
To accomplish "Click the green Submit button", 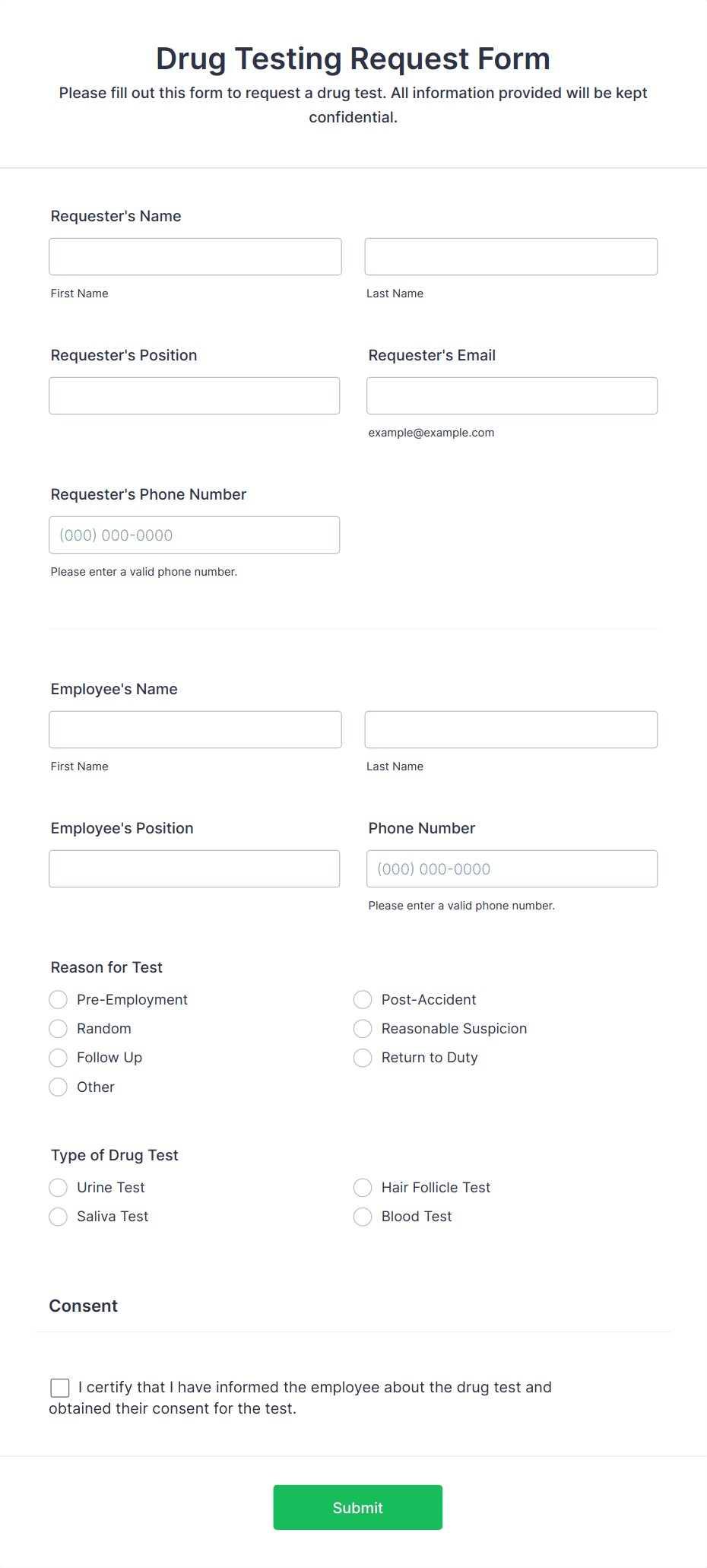I will (x=357, y=1507).
